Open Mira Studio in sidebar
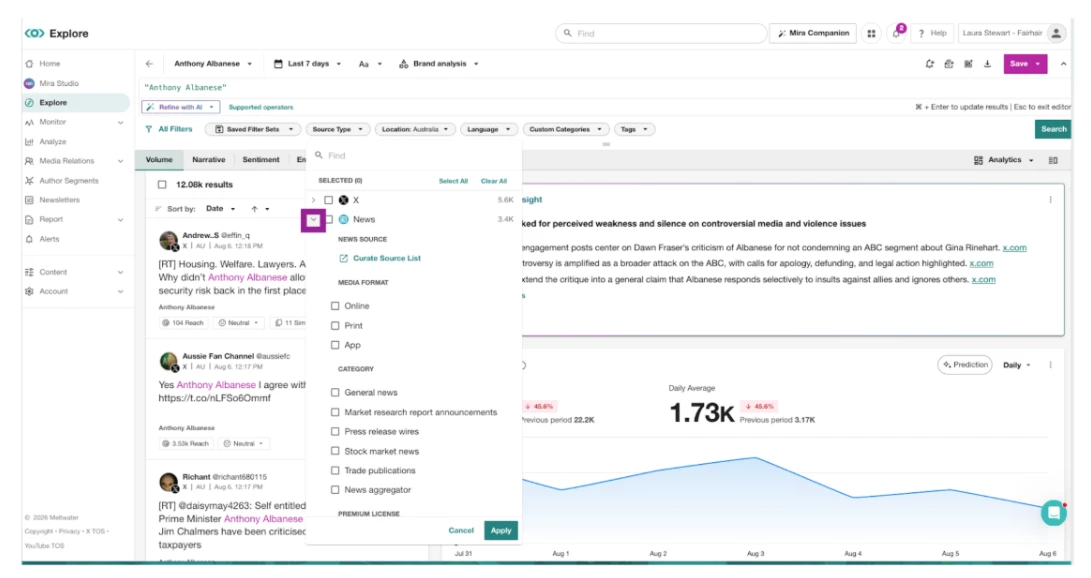 [x=59, y=83]
